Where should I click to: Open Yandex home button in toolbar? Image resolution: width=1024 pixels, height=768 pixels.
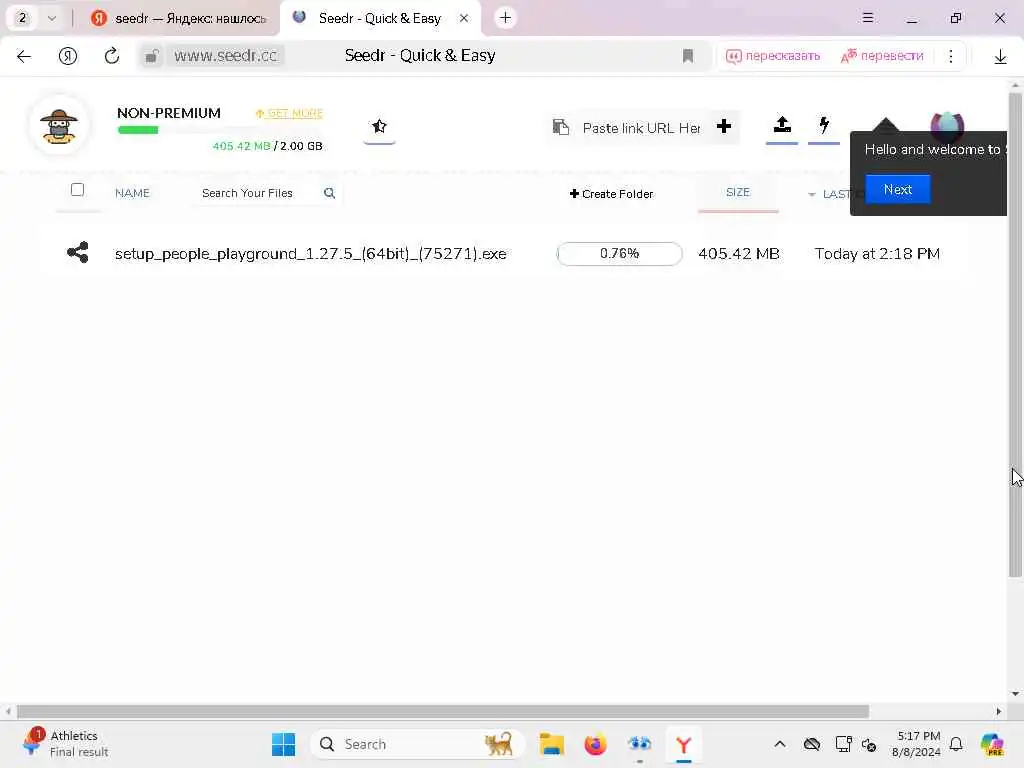coord(68,56)
